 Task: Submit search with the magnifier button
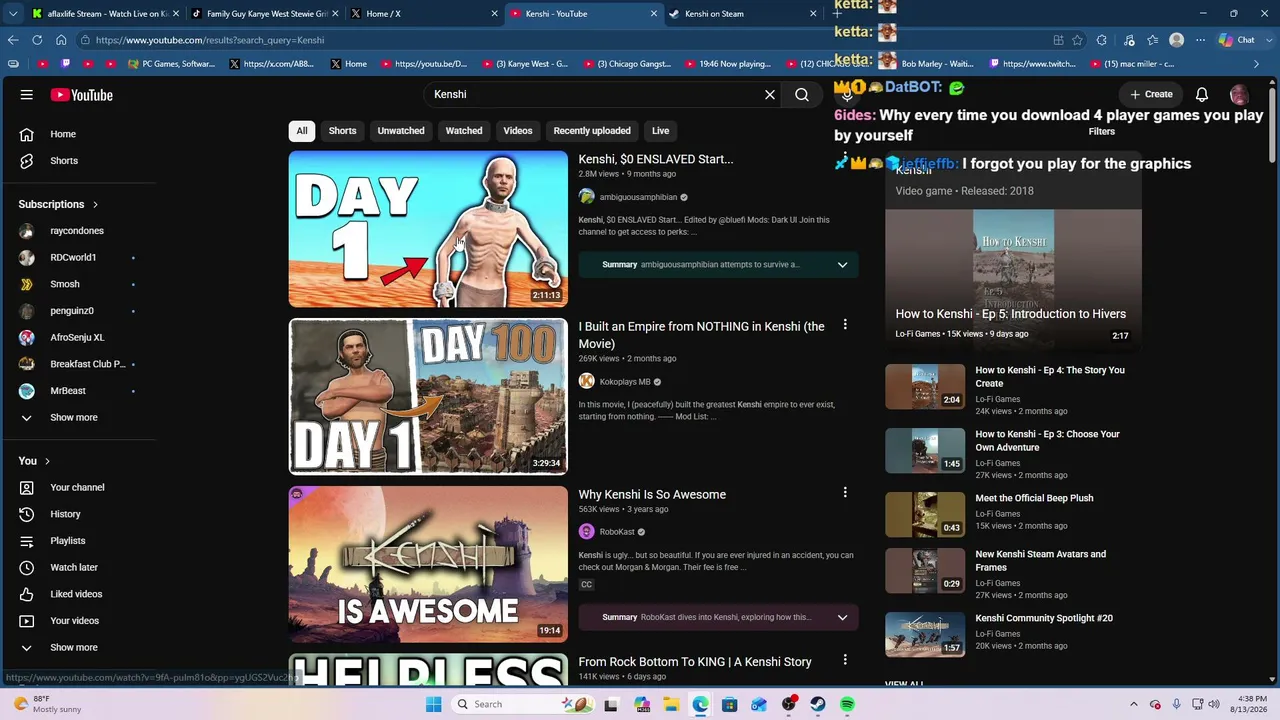click(802, 95)
